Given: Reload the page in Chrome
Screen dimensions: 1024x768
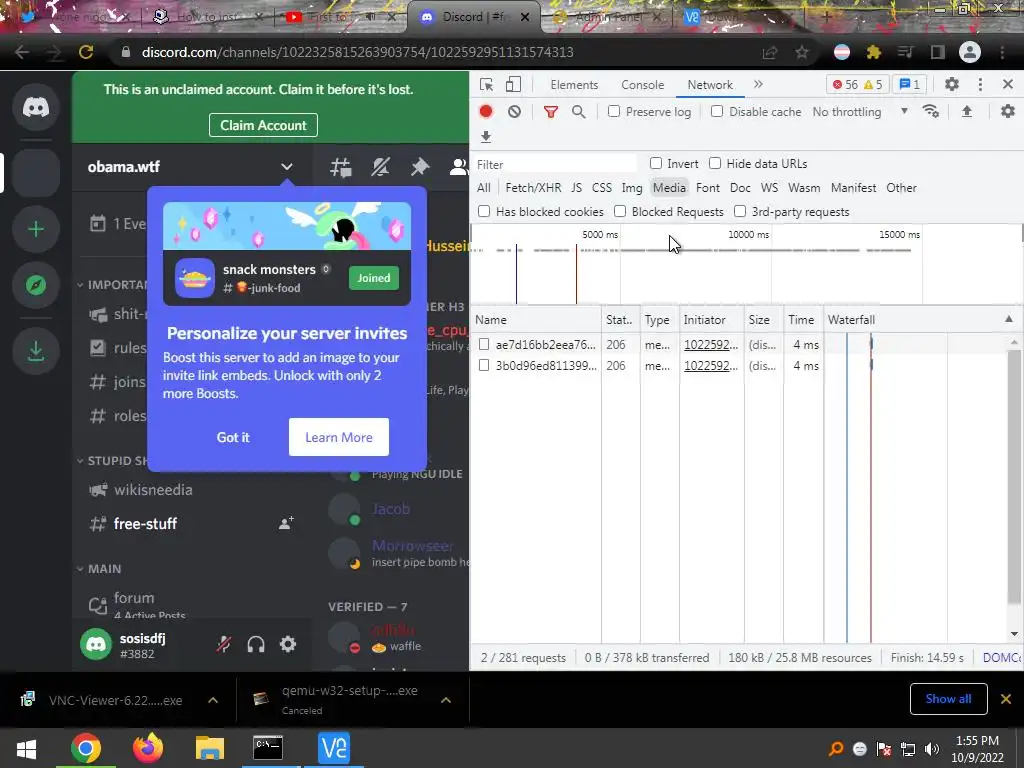Looking at the screenshot, I should pyautogui.click(x=86, y=52).
